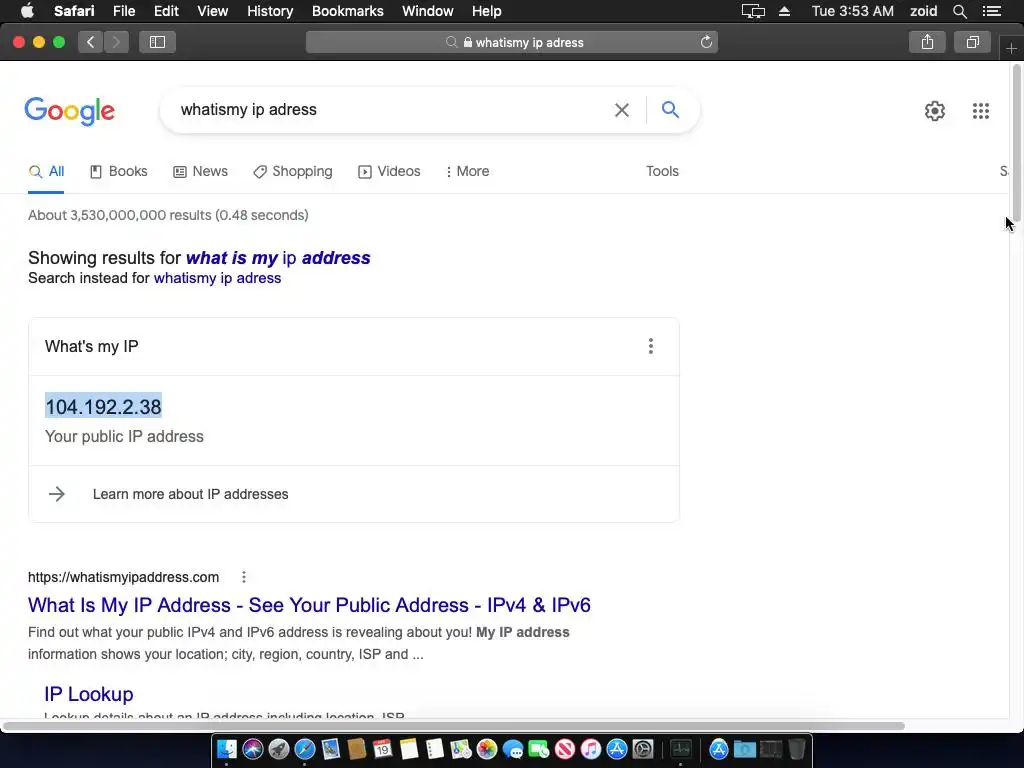Open the IP Lookup sublink
Image resolution: width=1024 pixels, height=768 pixels.
point(89,694)
